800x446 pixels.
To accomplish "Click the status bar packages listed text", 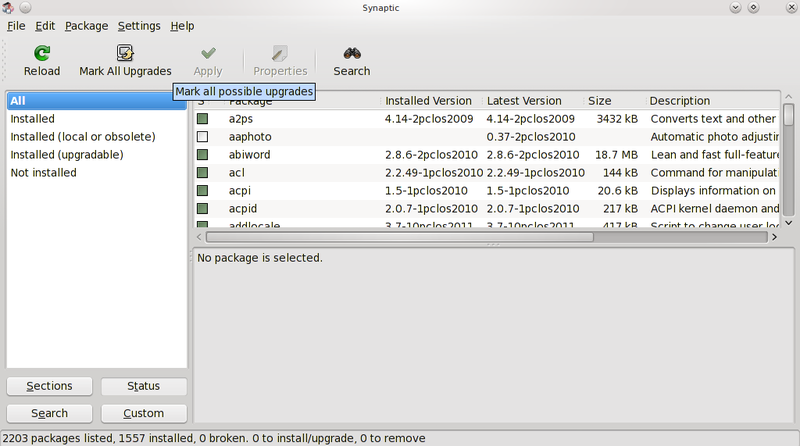I will tap(214, 438).
